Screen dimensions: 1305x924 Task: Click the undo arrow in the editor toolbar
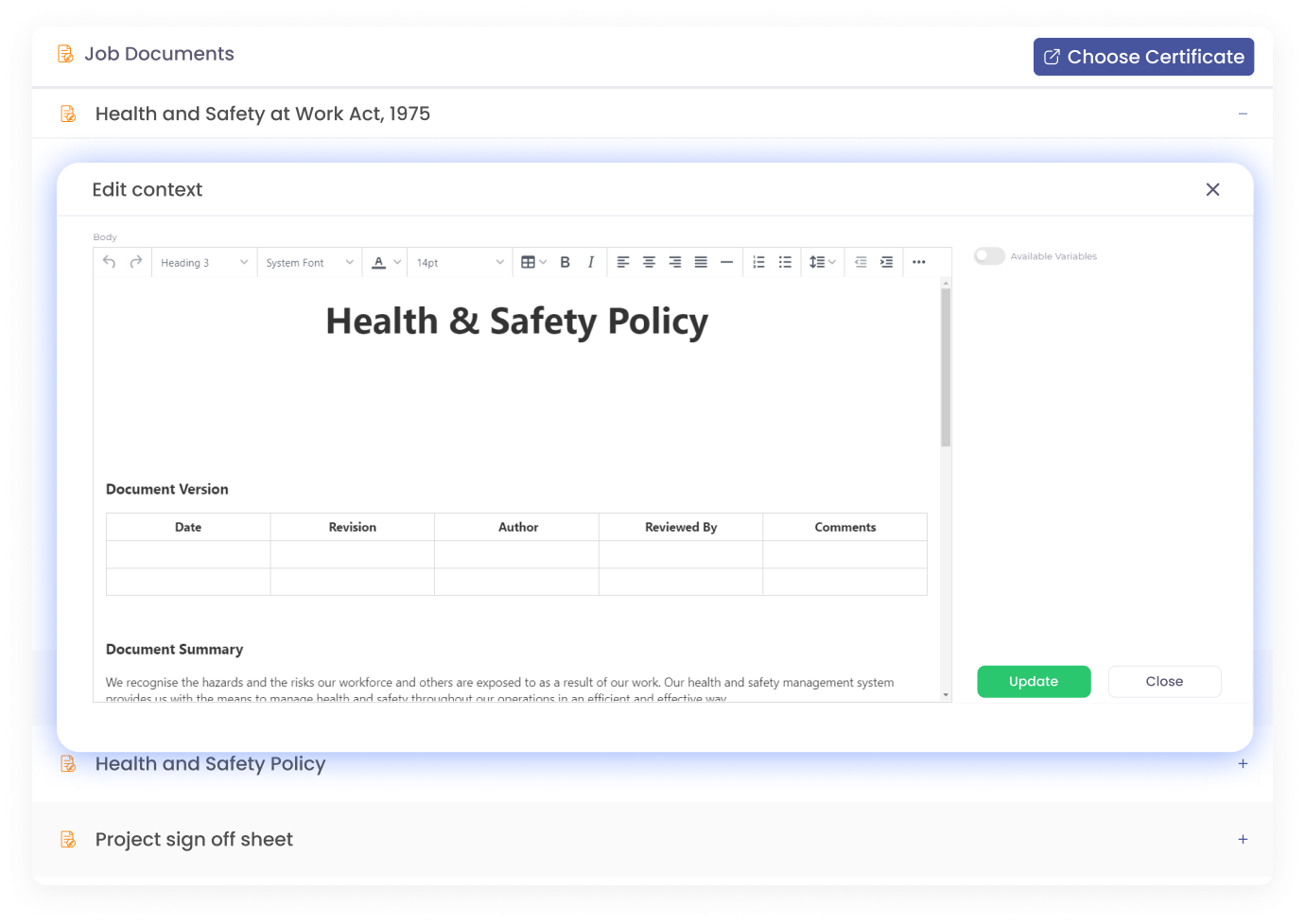pyautogui.click(x=110, y=262)
